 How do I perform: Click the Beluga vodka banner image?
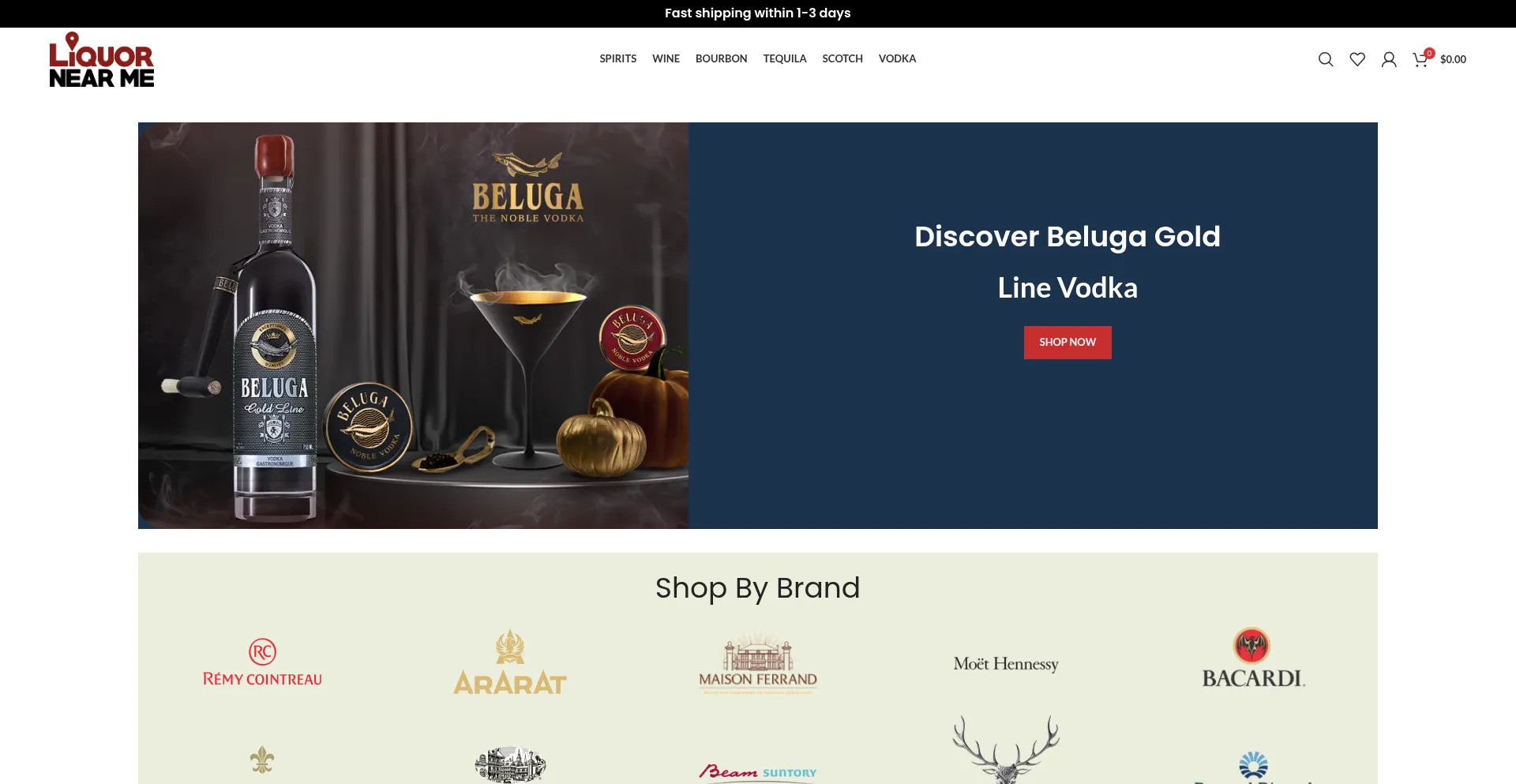(x=413, y=325)
